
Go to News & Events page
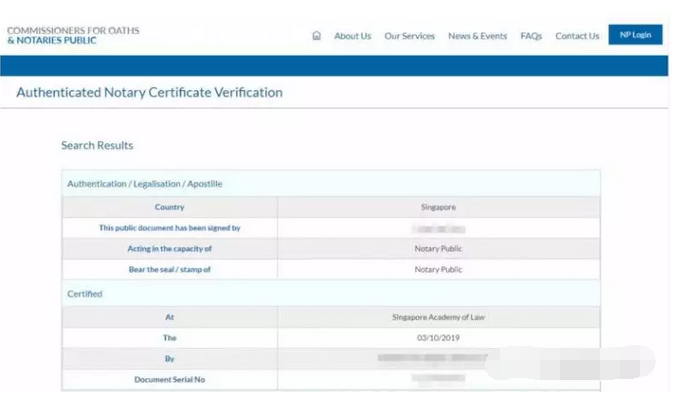click(477, 36)
